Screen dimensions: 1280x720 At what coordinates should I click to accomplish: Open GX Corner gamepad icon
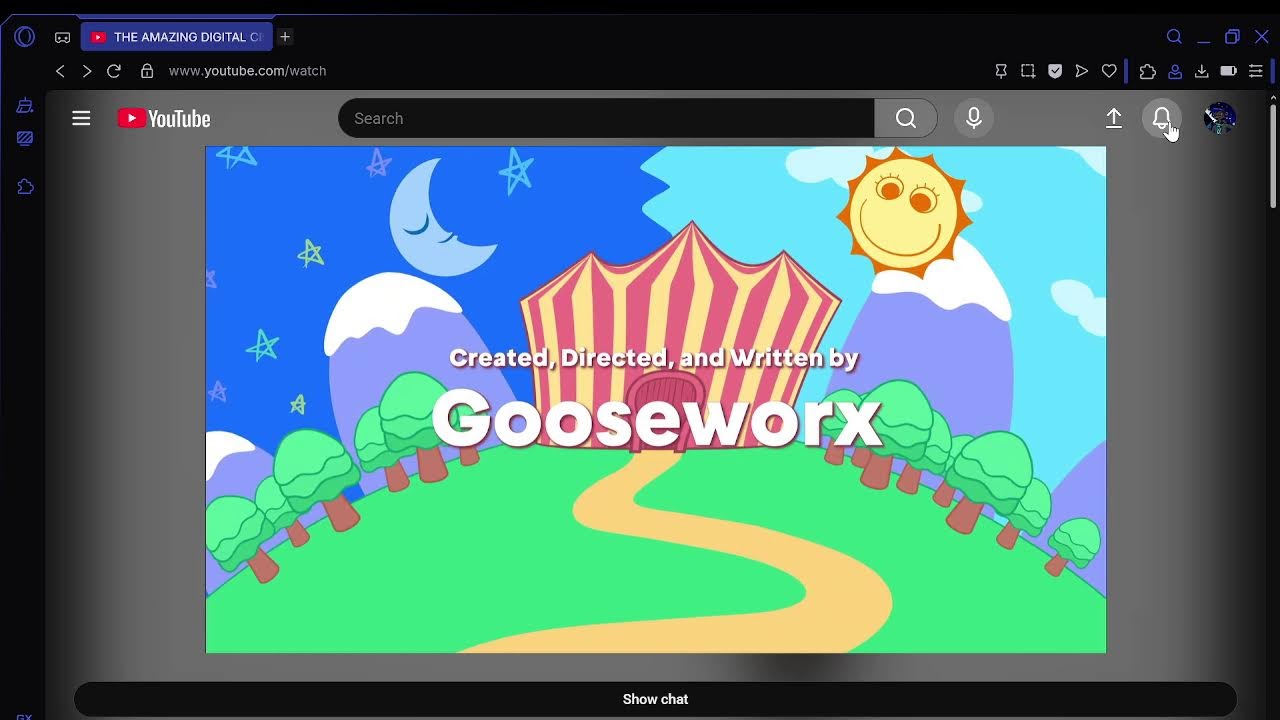point(62,37)
